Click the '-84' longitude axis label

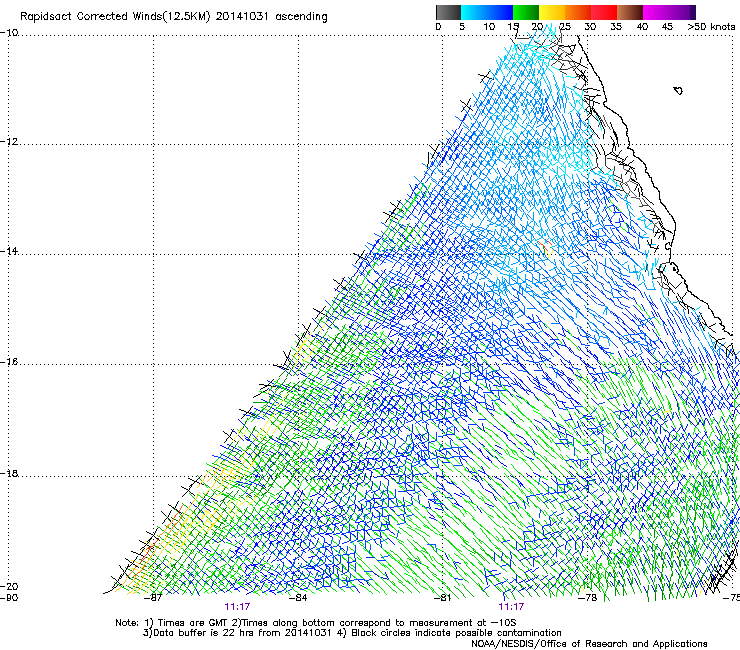[298, 598]
